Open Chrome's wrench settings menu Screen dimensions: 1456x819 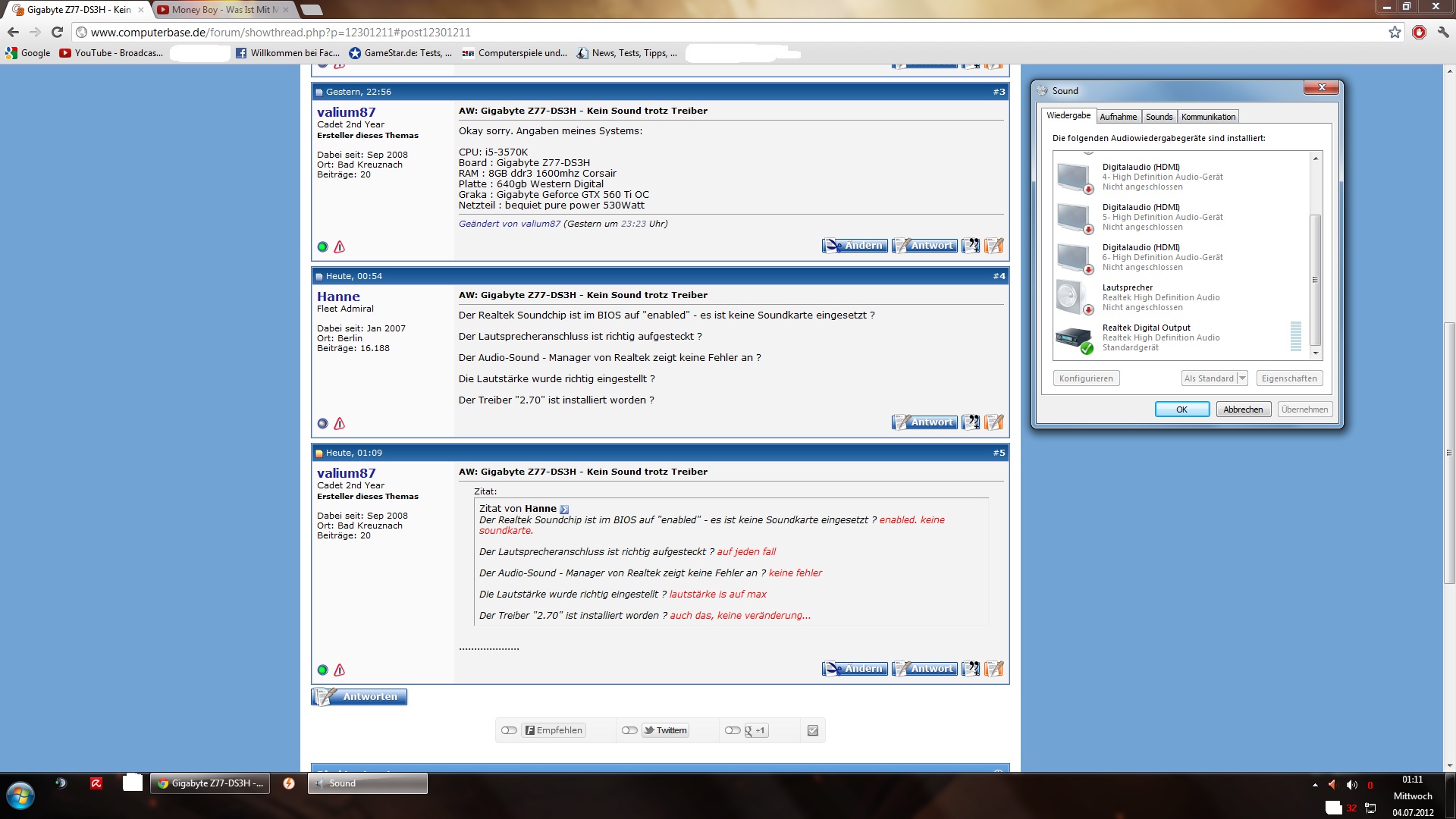1443,32
